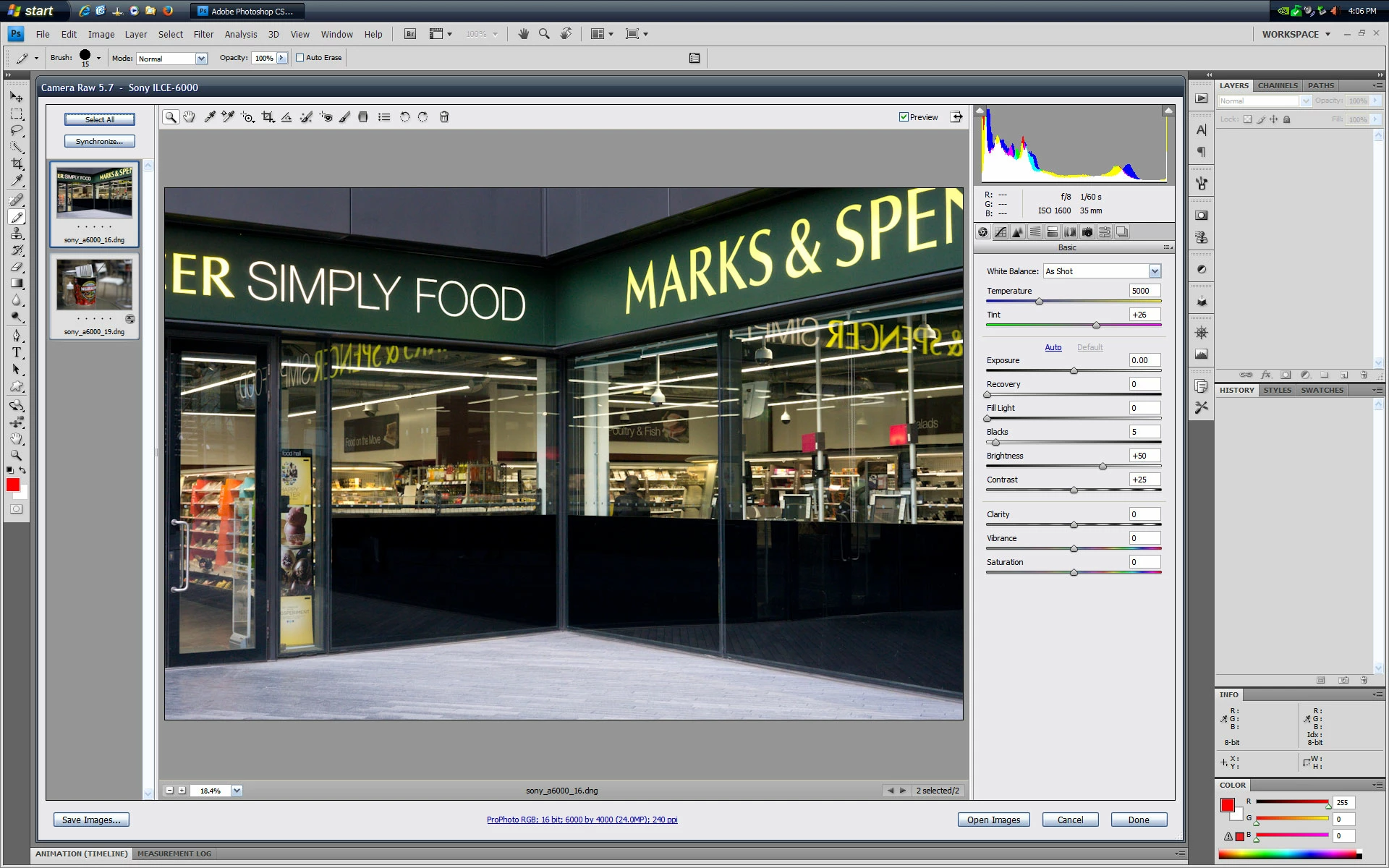The height and width of the screenshot is (868, 1389).
Task: Select the White Balance eyedropper tool
Action: 209,117
